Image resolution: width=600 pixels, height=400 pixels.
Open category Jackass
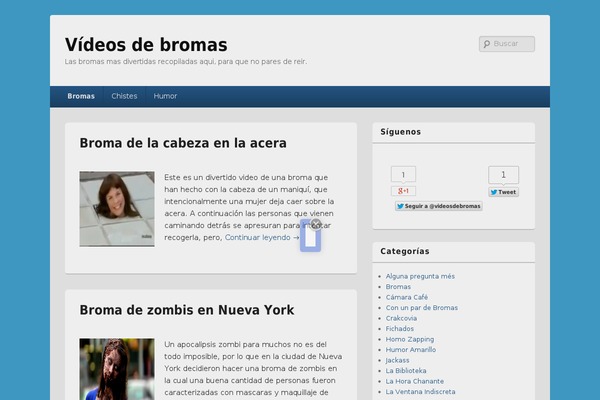[x=398, y=360]
